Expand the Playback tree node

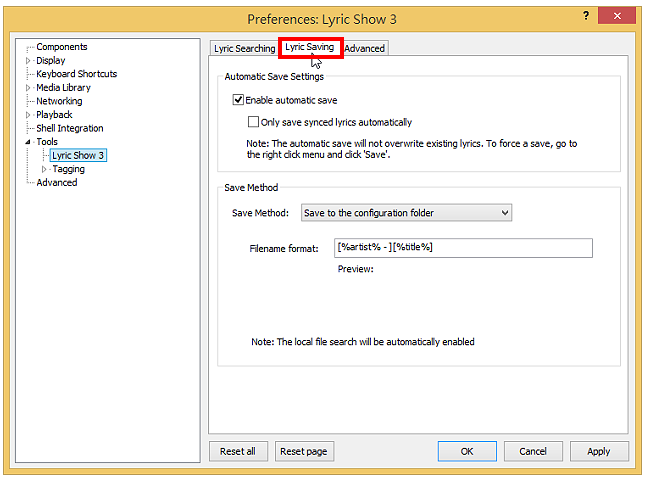tap(28, 115)
